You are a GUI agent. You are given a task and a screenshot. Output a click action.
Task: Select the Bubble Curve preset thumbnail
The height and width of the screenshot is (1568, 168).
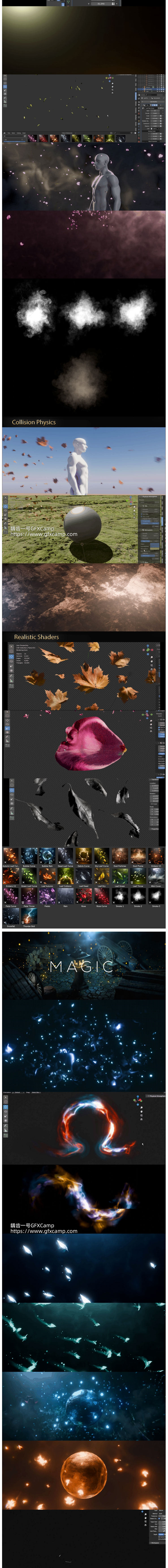tap(29, 856)
